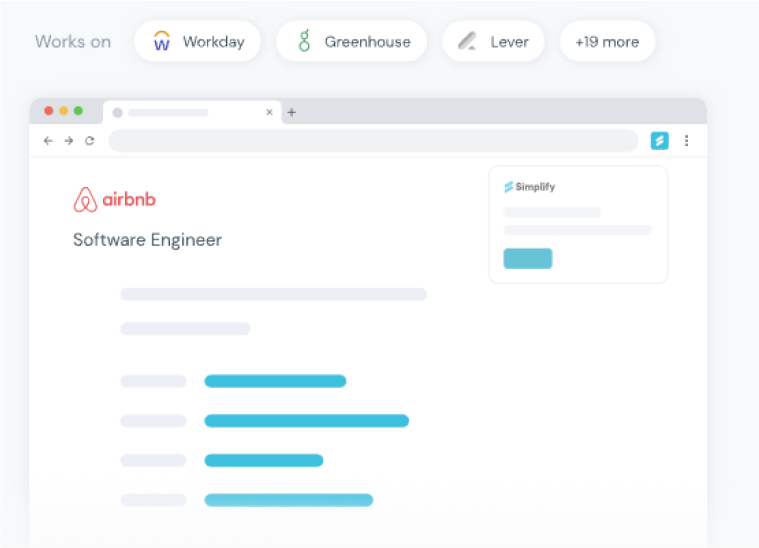Viewport: 759px width, 548px height.
Task: Open the browser three-dot menu
Action: coord(686,141)
